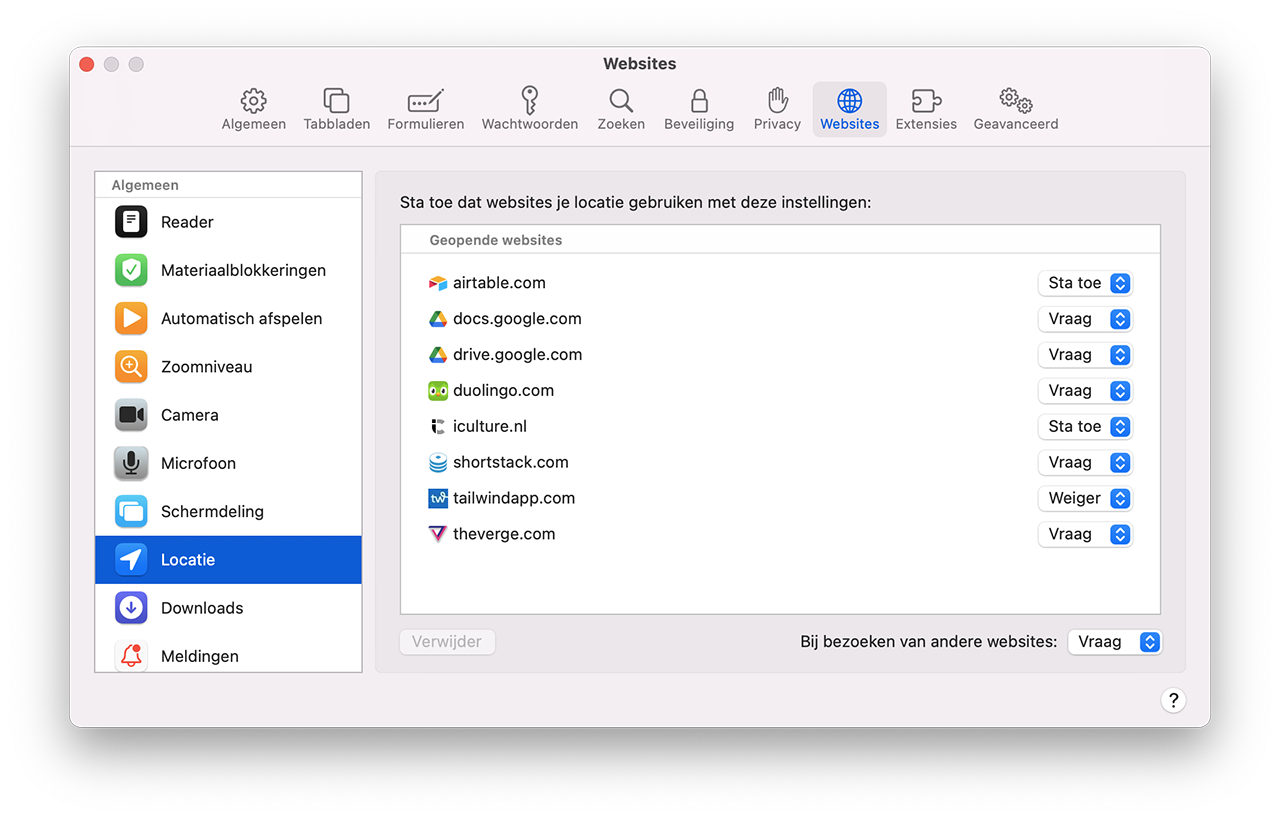This screenshot has width=1280, height=819.
Task: Click the tailwindapp.com favicon
Action: (438, 498)
